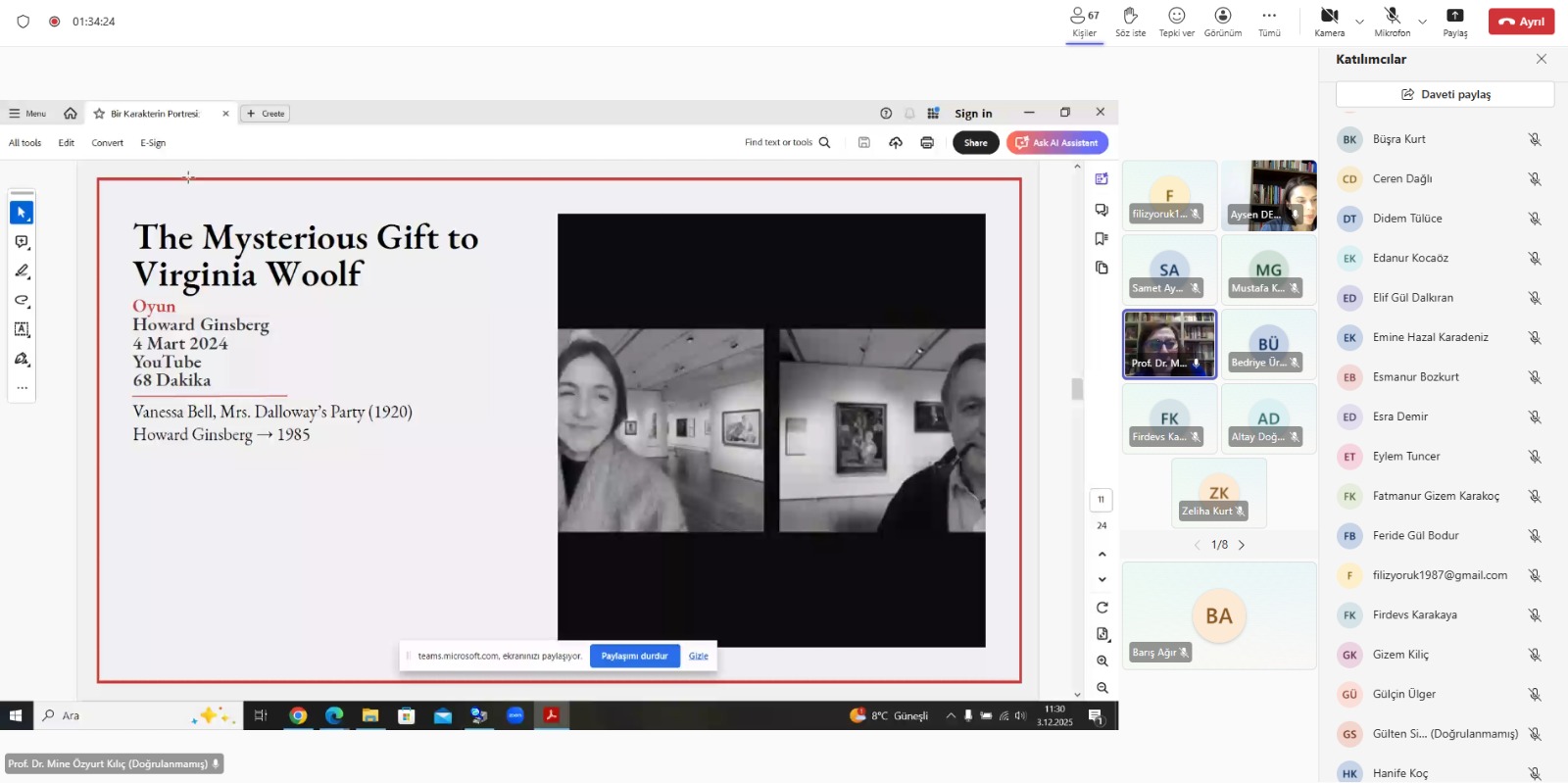The width and height of the screenshot is (1568, 783).
Task: Raise hand with Söz iste
Action: pos(1130,22)
